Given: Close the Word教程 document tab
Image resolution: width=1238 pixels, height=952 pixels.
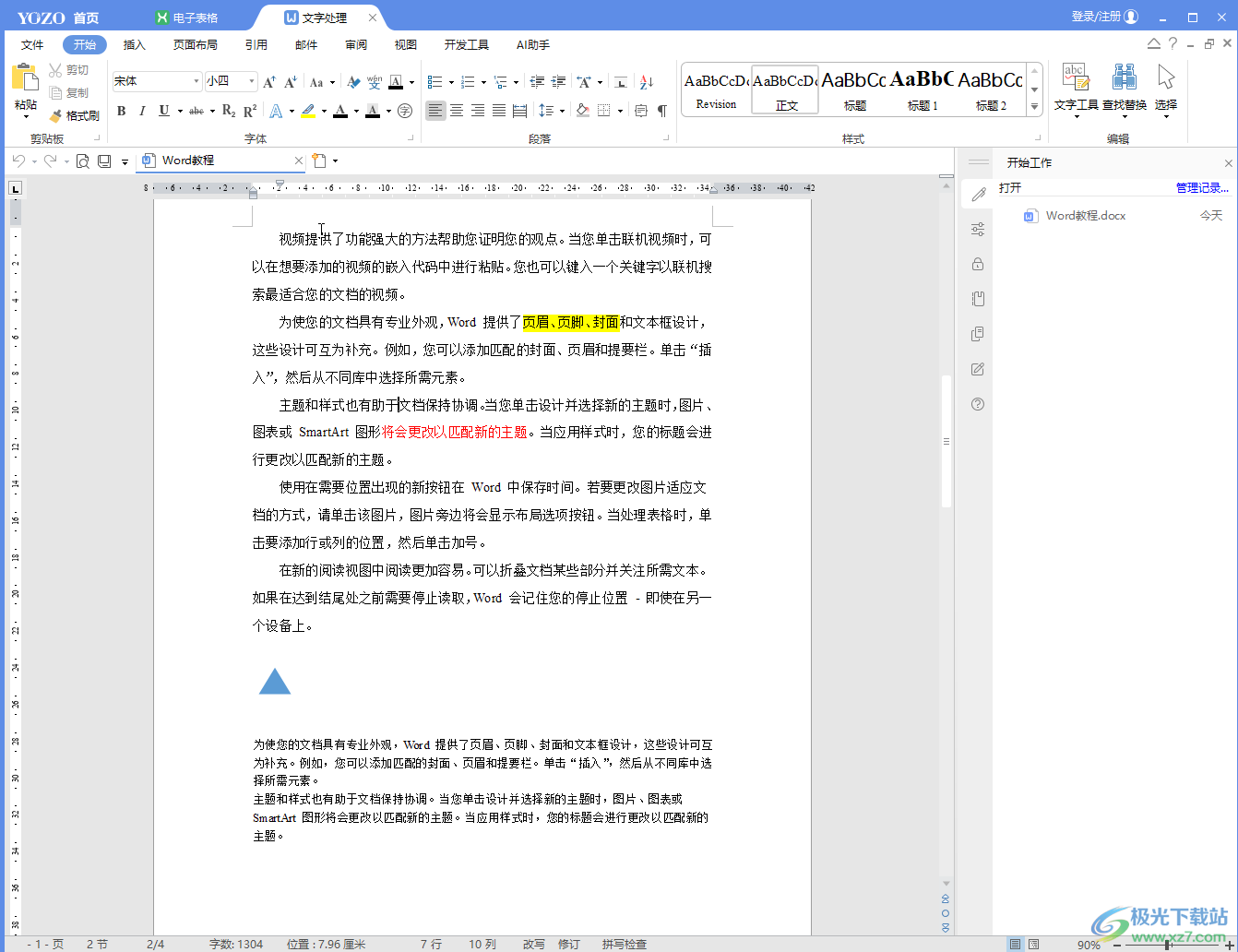Looking at the screenshot, I should coord(299,161).
